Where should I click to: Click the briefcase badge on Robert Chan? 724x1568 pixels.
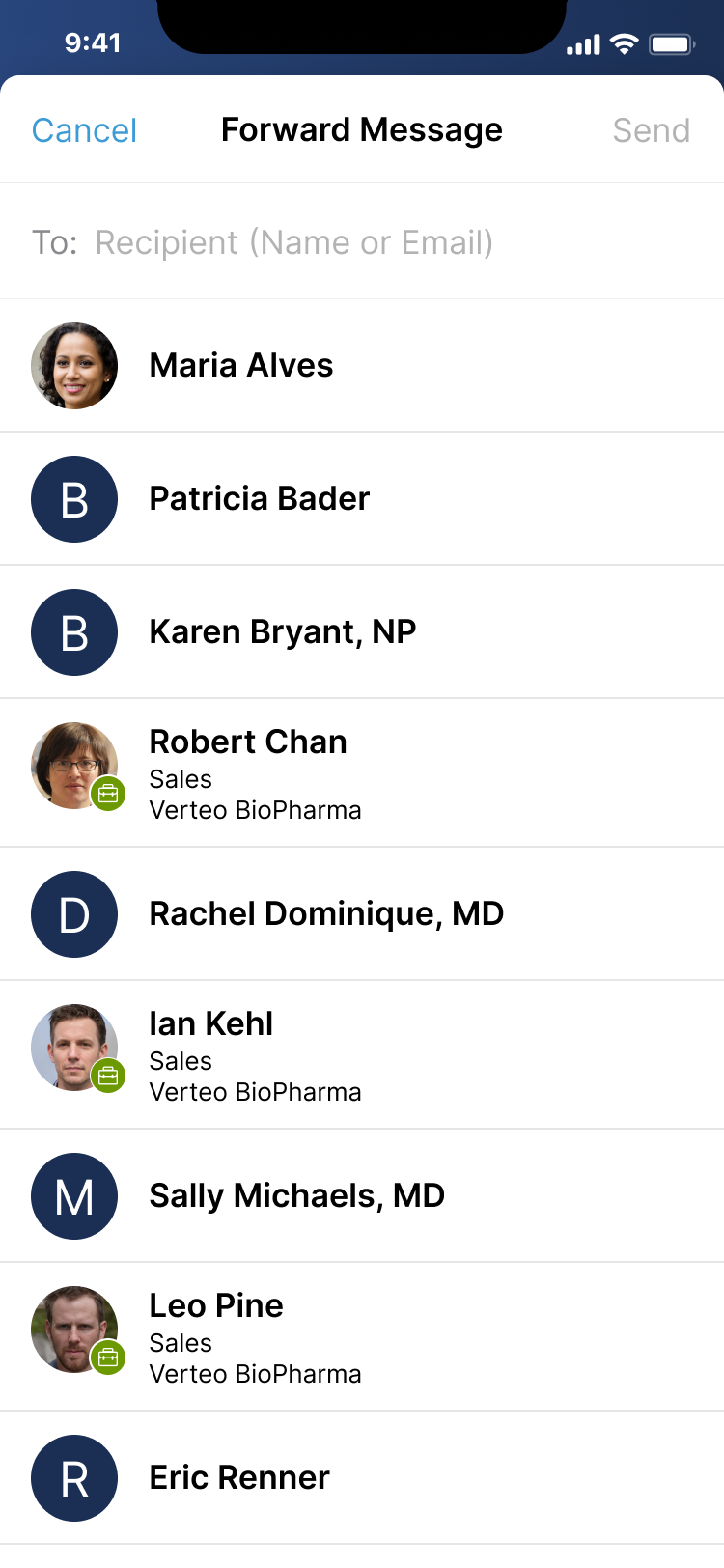[108, 794]
